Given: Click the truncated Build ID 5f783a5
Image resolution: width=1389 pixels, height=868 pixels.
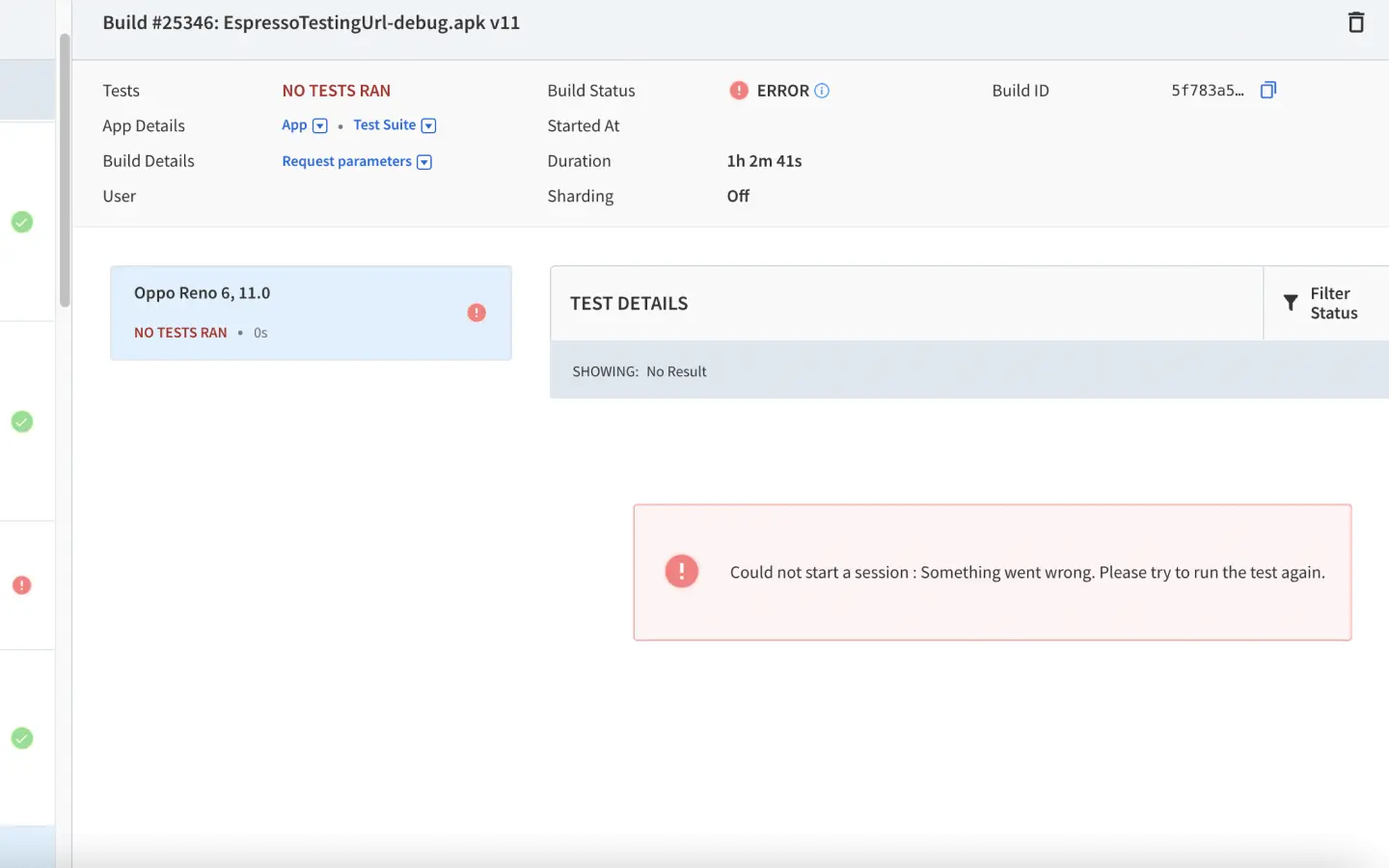Looking at the screenshot, I should [1207, 91].
